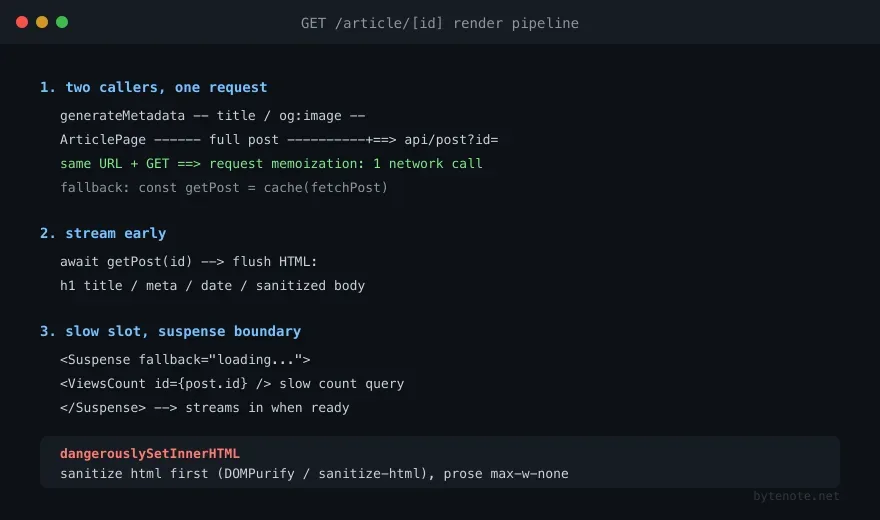Viewport: 880px width, 520px height.
Task: Select heading '2. stream early'
Action: click(103, 233)
